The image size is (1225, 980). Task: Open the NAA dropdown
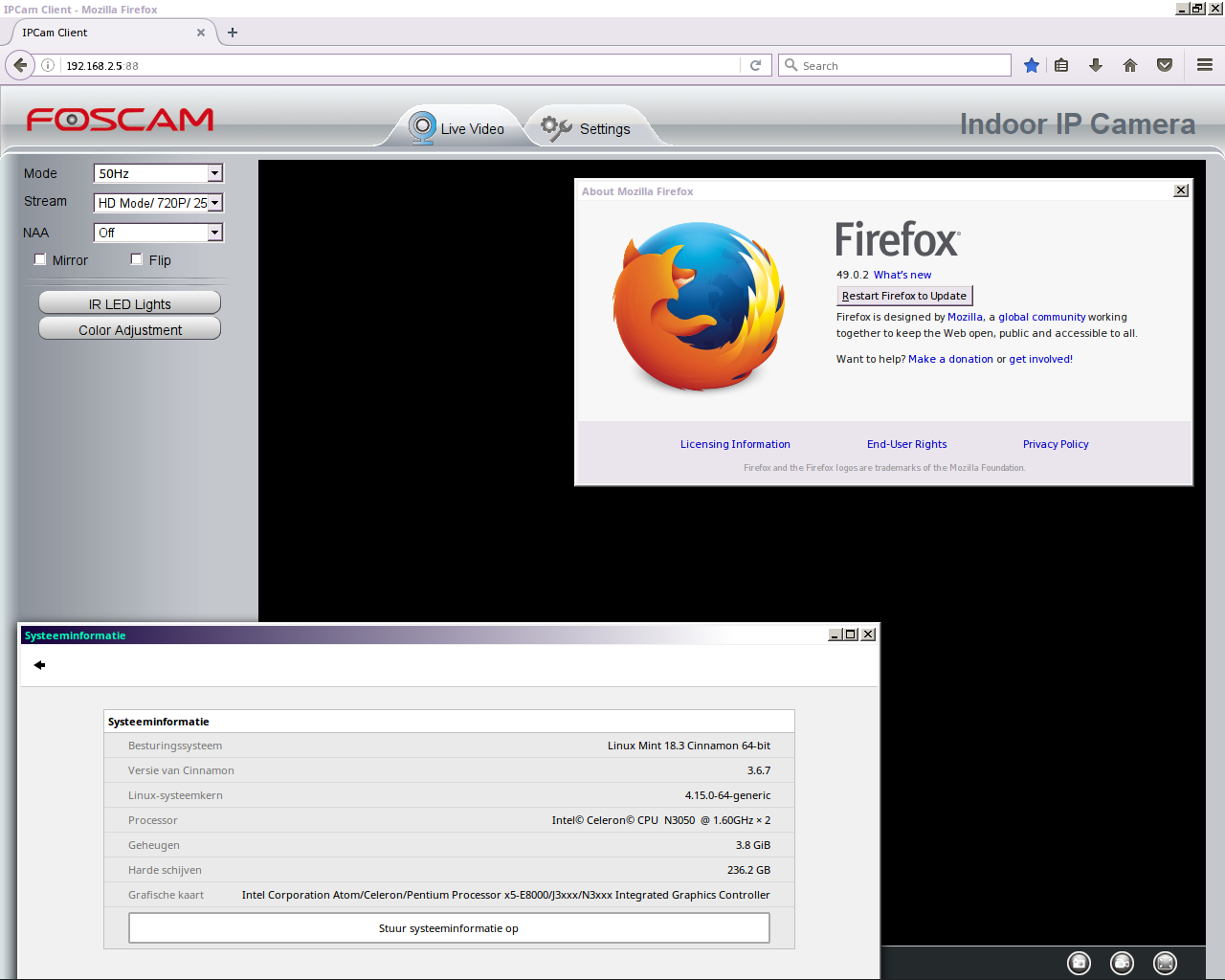(158, 233)
